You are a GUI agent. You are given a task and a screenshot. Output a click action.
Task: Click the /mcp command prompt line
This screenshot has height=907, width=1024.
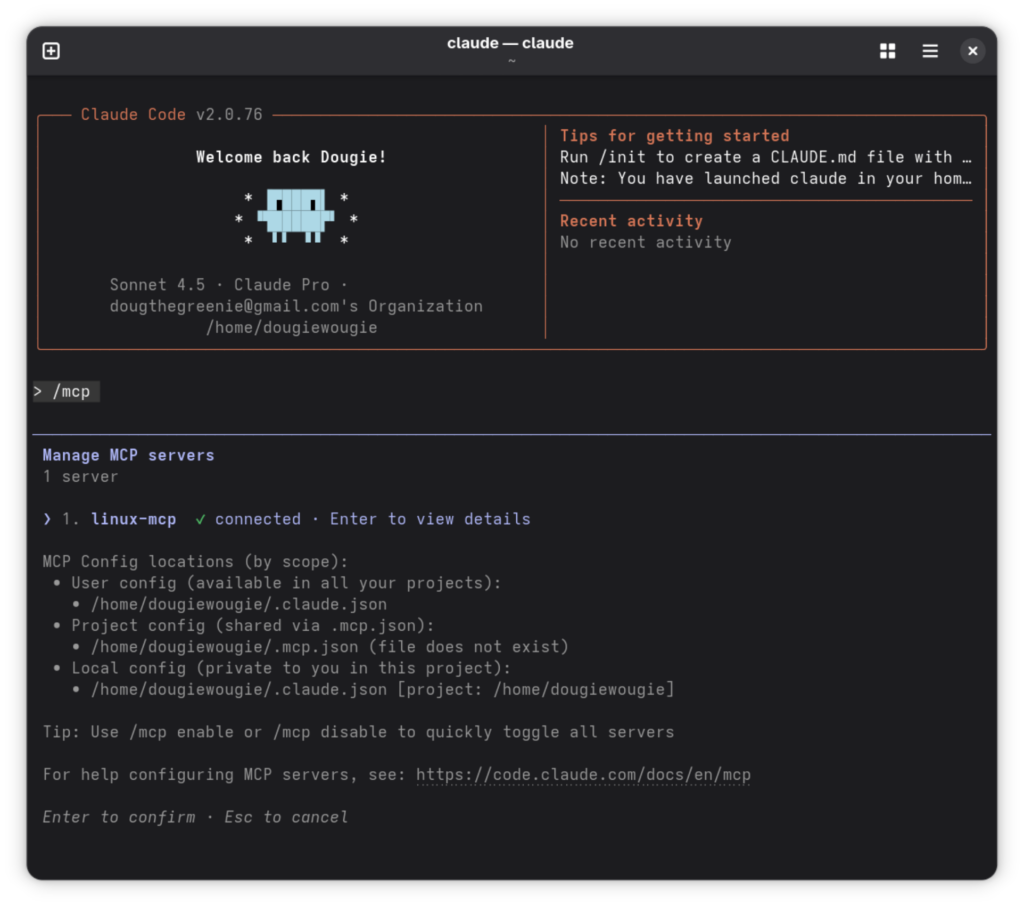point(66,392)
